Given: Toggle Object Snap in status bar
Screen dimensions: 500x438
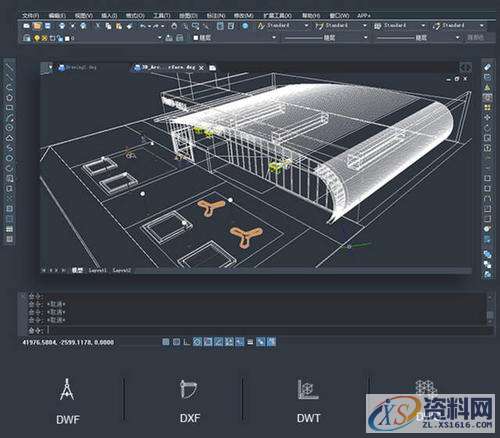Looking at the screenshot, I should tap(208, 342).
